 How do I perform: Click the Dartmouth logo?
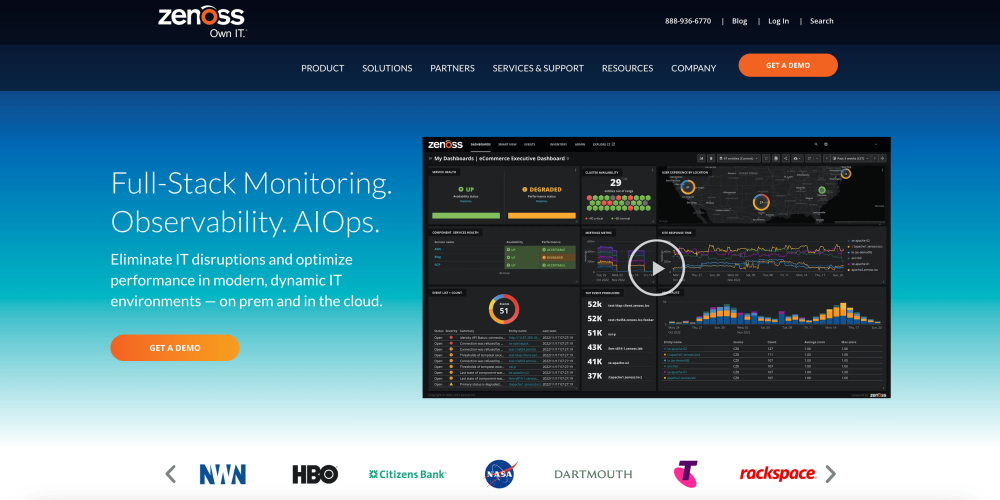click(x=593, y=474)
